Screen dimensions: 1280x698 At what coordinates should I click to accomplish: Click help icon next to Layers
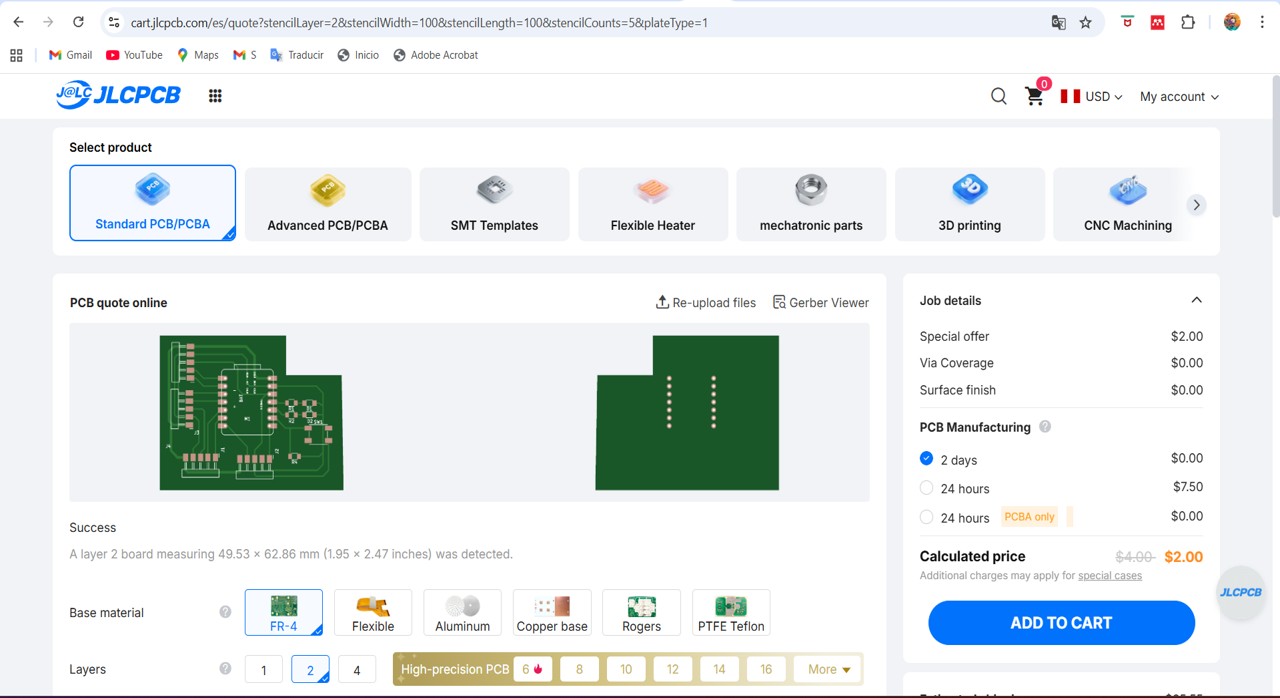[225, 669]
